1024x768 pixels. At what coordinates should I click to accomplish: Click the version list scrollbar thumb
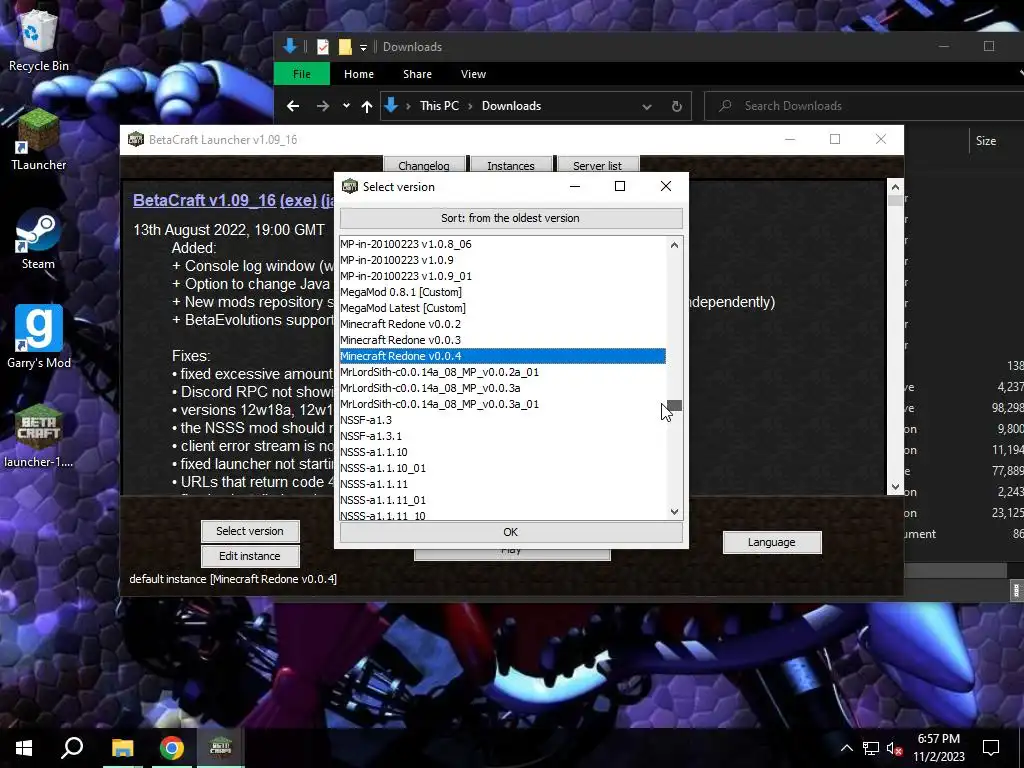675,406
